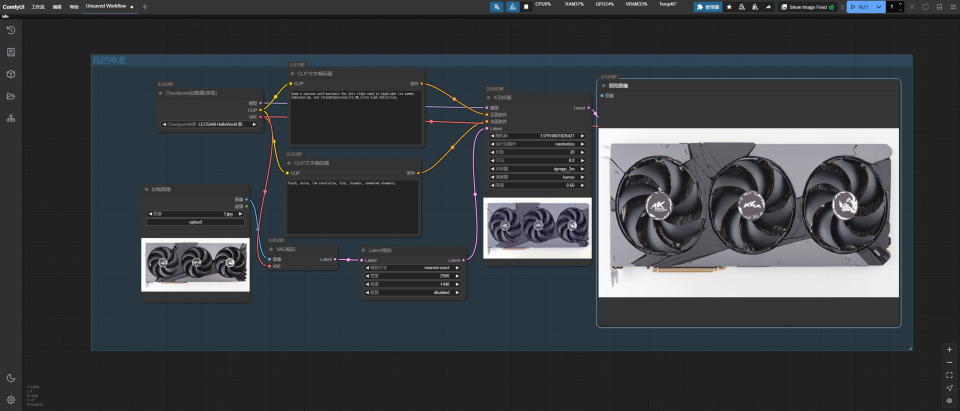This screenshot has width=960, height=411.
Task: Click the zoom in plus canvas control
Action: click(x=949, y=350)
